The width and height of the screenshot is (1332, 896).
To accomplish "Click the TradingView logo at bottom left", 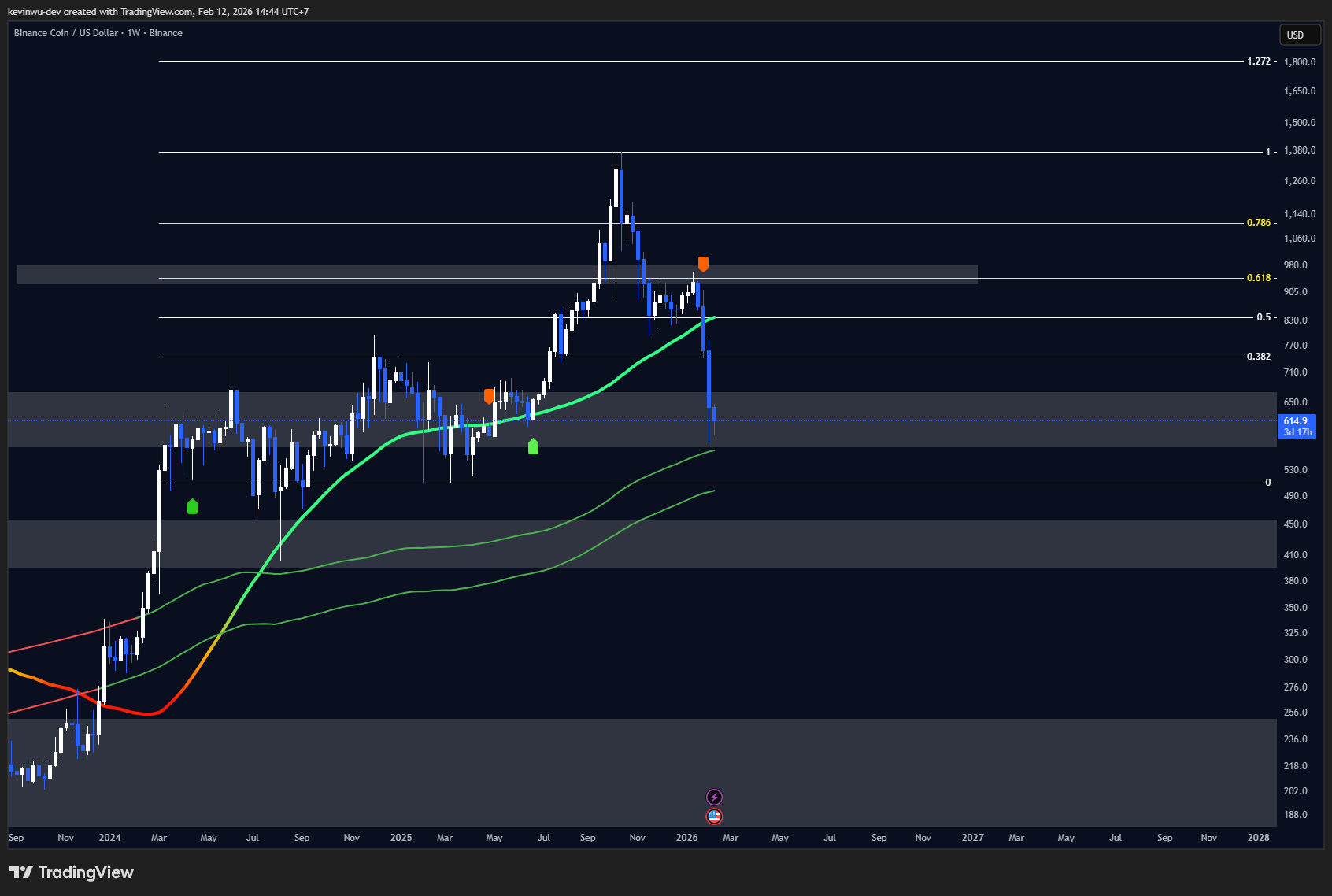I will pyautogui.click(x=72, y=872).
